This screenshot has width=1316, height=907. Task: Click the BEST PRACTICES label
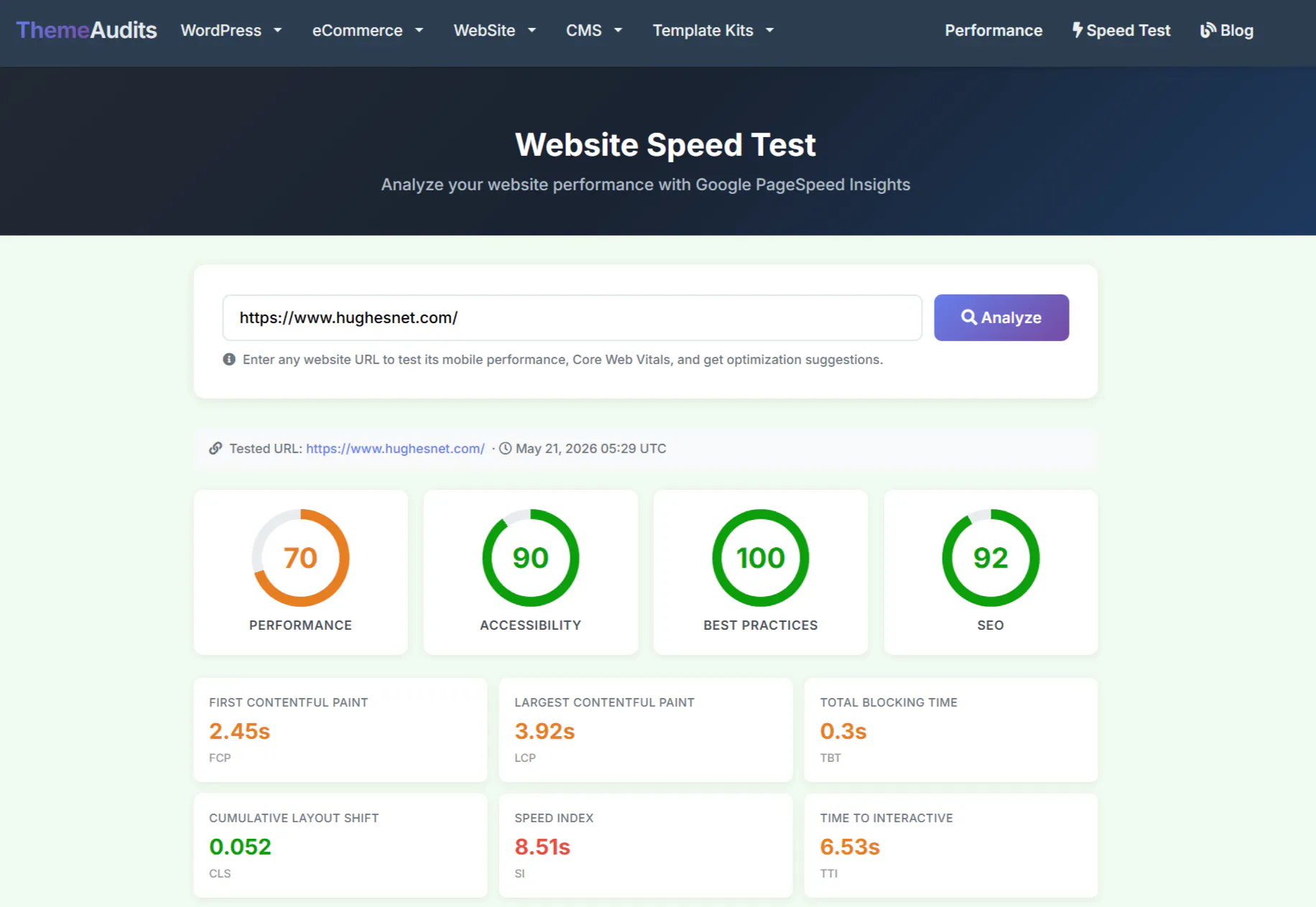761,625
